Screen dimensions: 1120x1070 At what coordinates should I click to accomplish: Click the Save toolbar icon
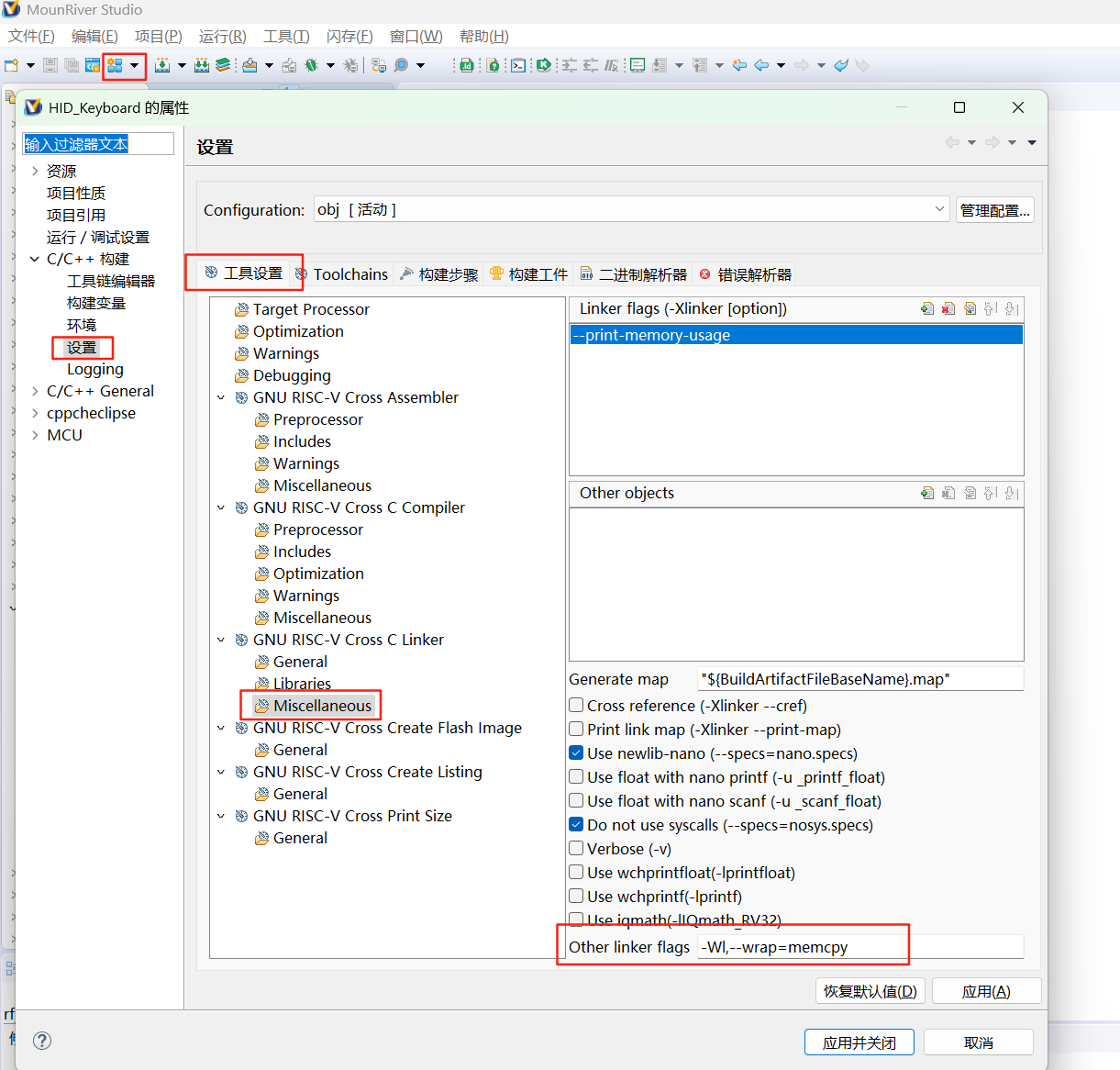point(50,65)
